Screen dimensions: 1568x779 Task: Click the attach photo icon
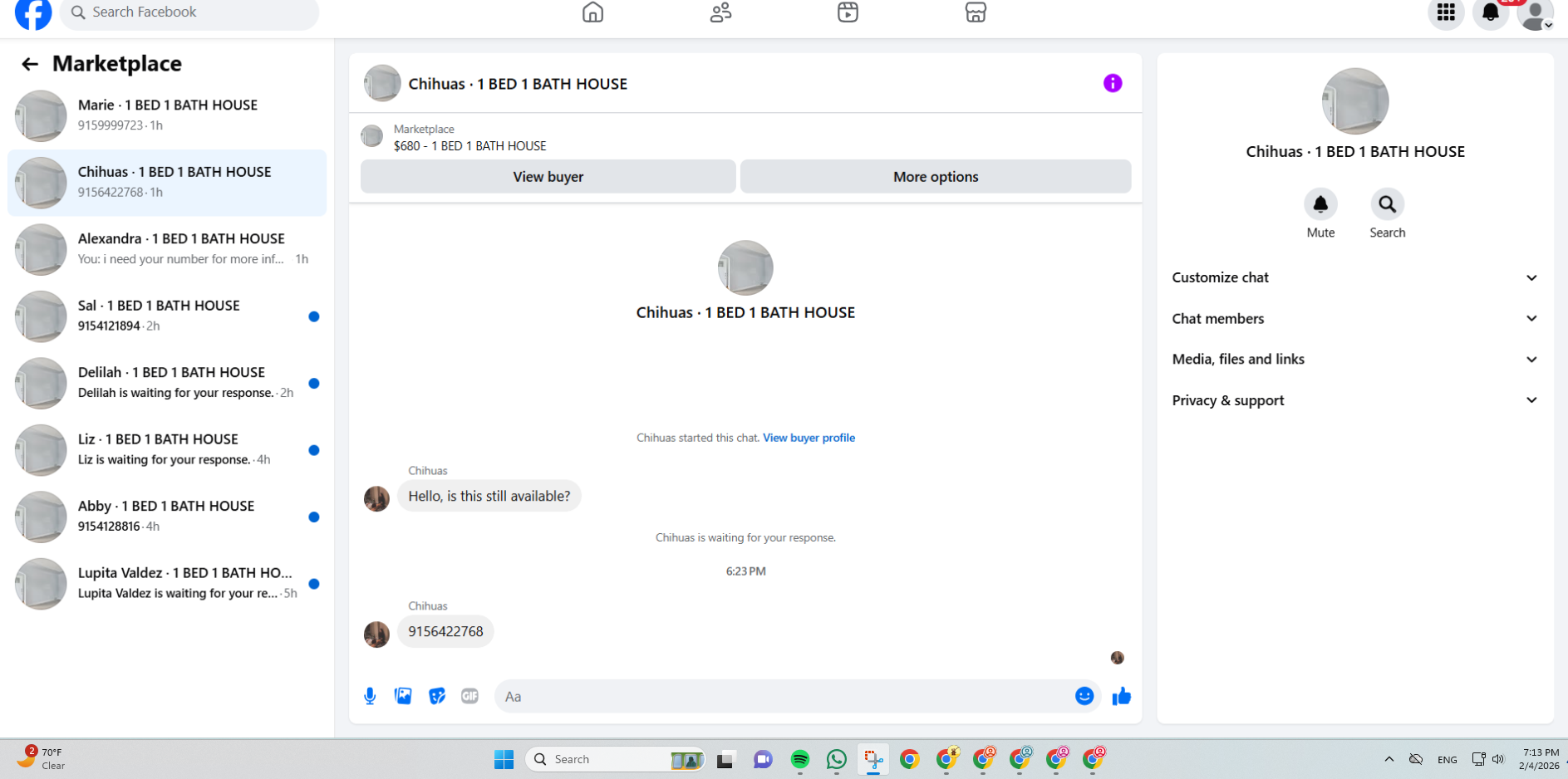coord(403,696)
